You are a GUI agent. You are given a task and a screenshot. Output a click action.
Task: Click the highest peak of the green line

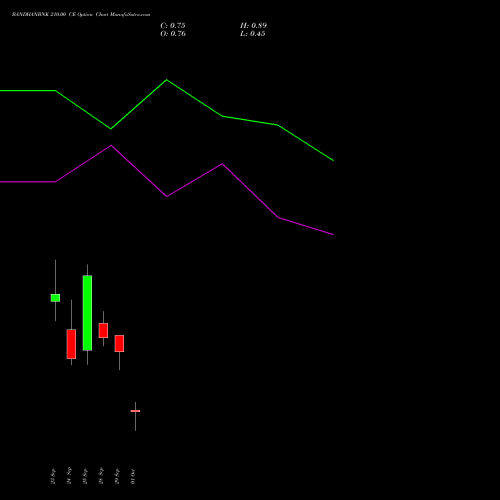pyautogui.click(x=167, y=80)
